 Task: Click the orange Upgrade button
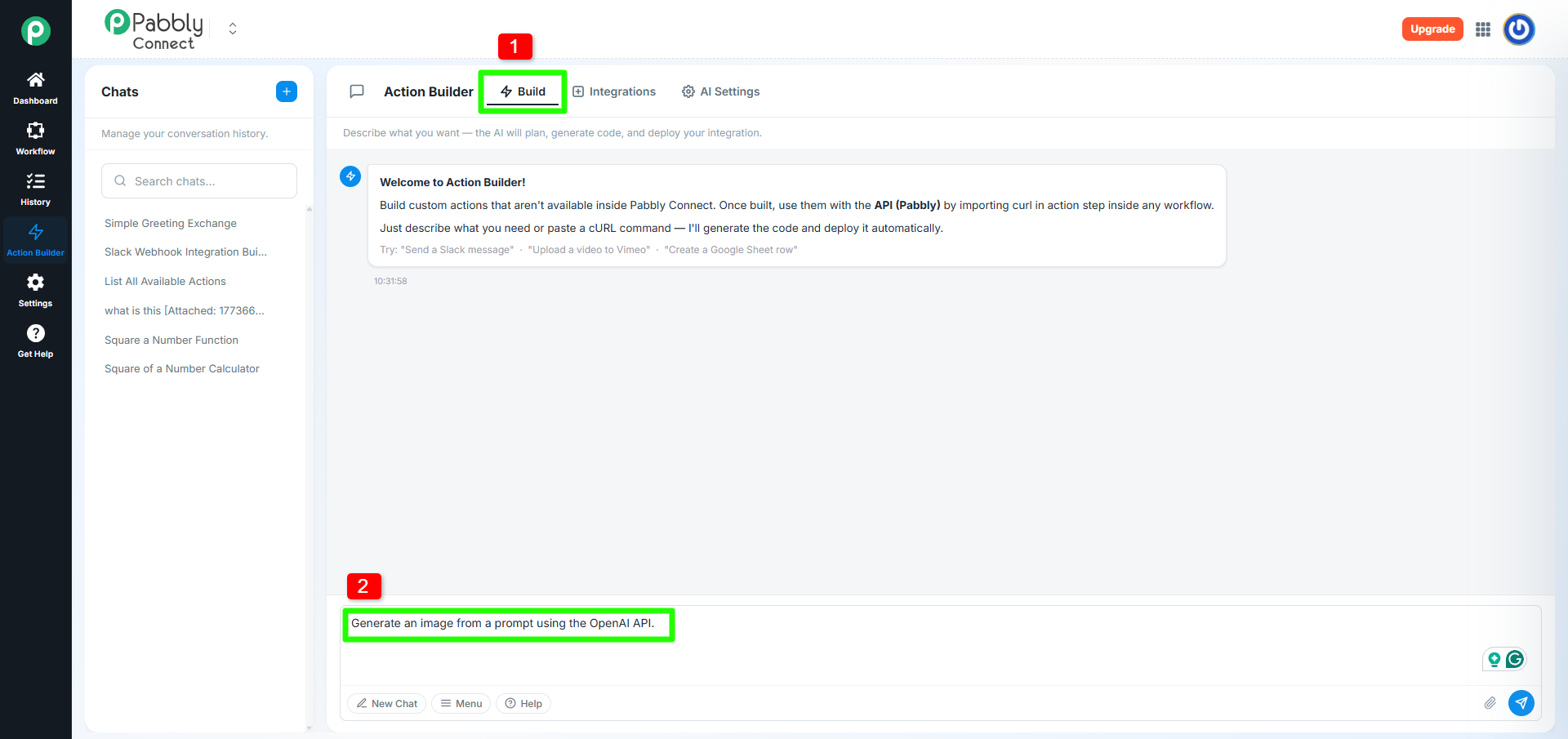tap(1432, 29)
